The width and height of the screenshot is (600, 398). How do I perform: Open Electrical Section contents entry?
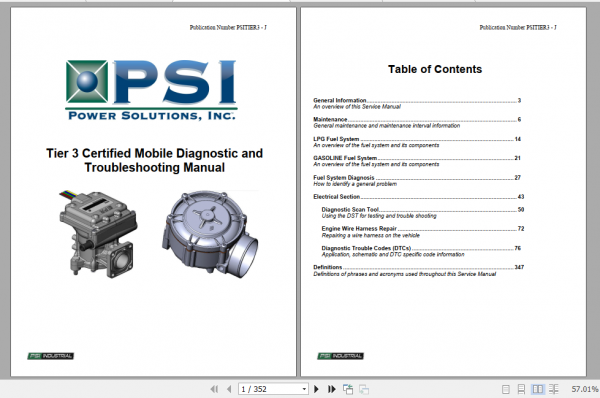pos(419,197)
